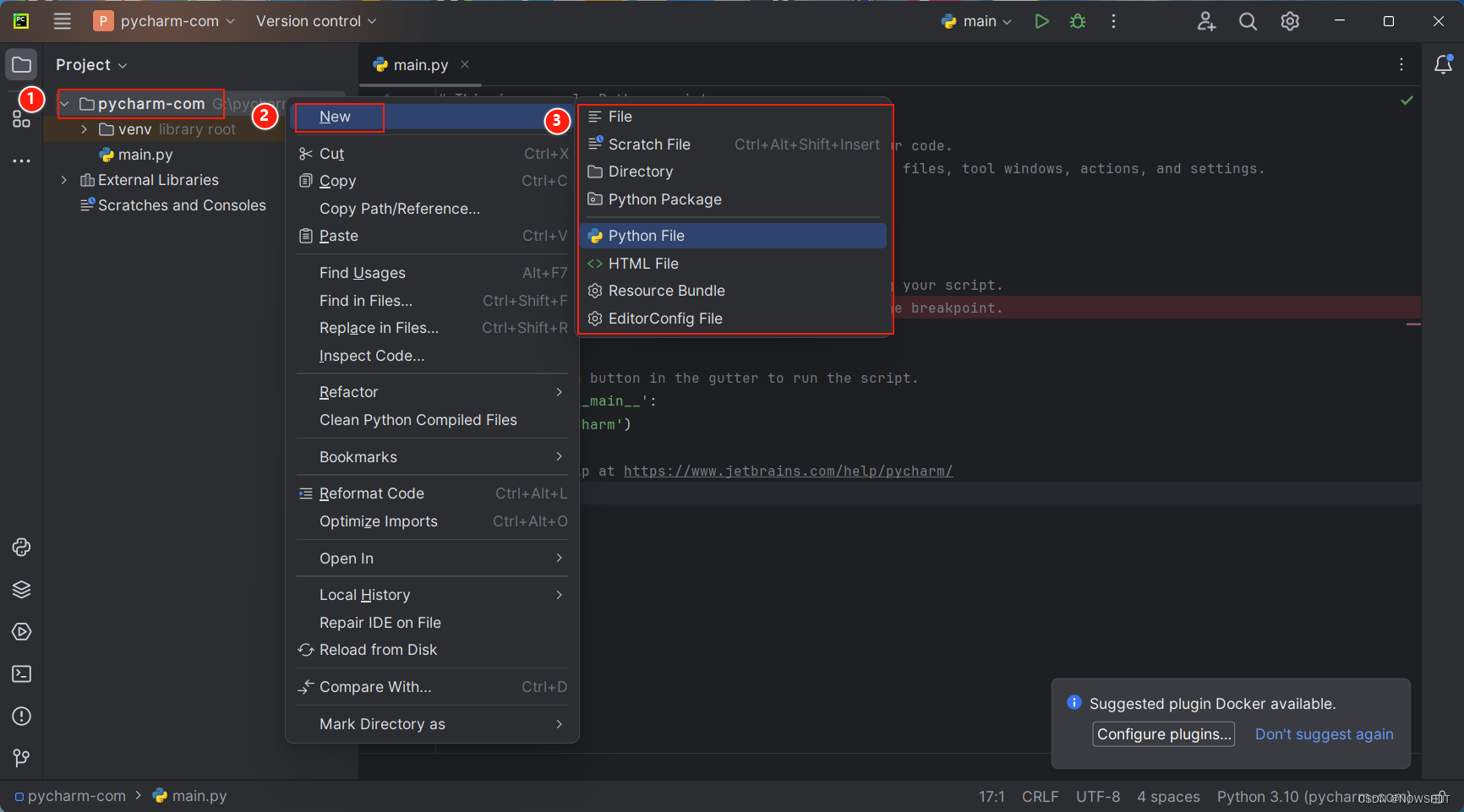Click the UTF-8 encoding widget
Image resolution: width=1464 pixels, height=812 pixels.
(x=1098, y=797)
